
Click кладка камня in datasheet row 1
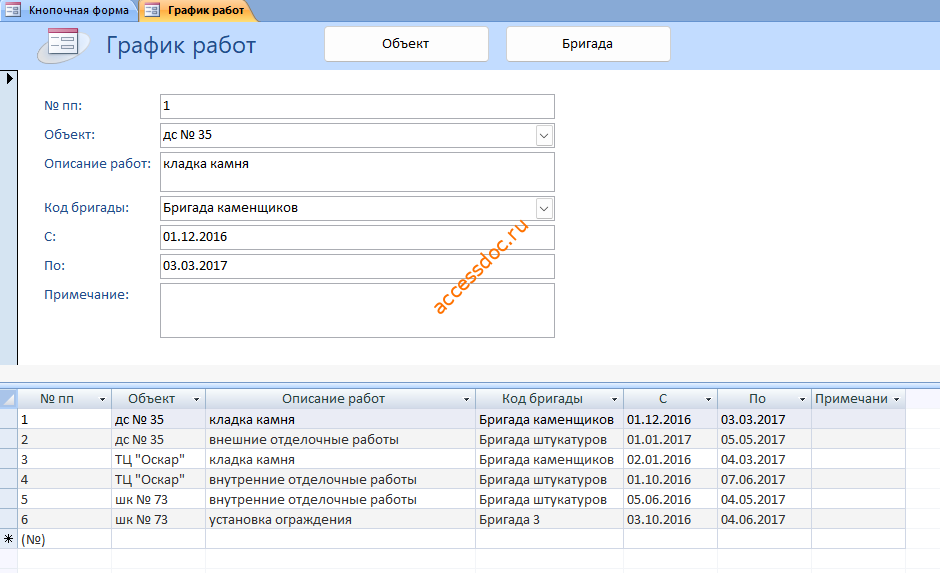pos(340,419)
